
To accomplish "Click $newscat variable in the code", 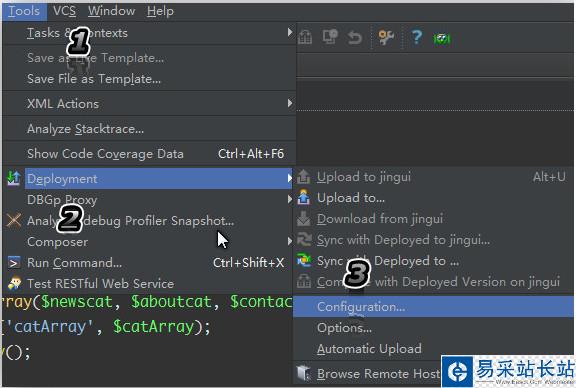I will [x=76, y=302].
